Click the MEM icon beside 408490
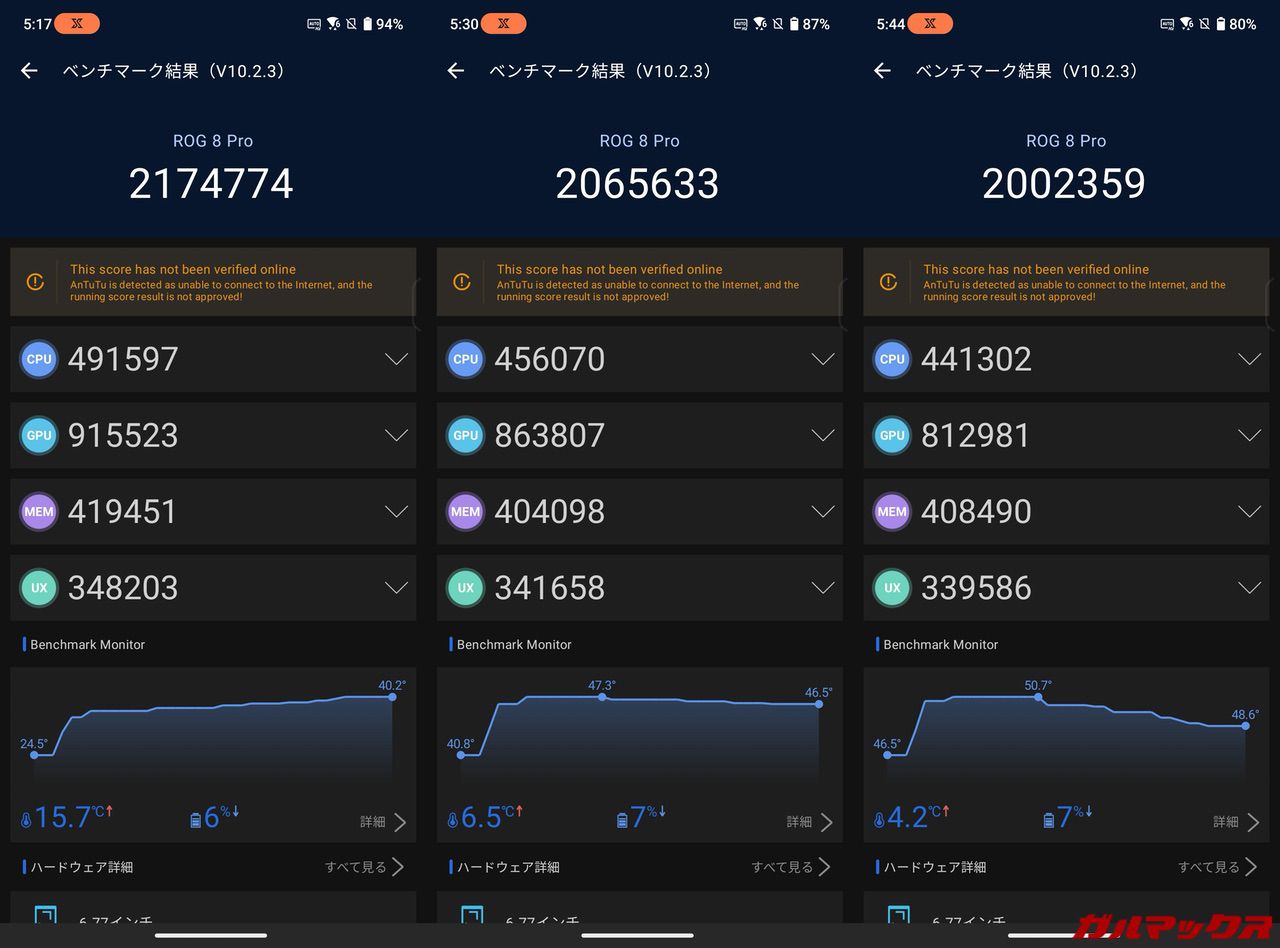The height and width of the screenshot is (948, 1280). [x=892, y=511]
